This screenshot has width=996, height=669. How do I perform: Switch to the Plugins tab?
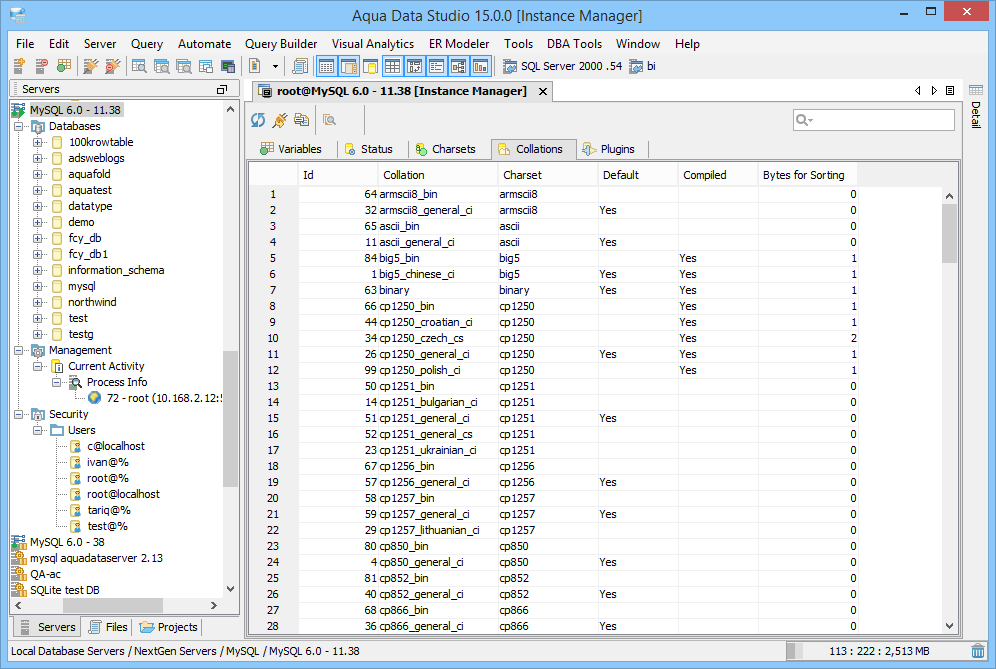[x=609, y=149]
